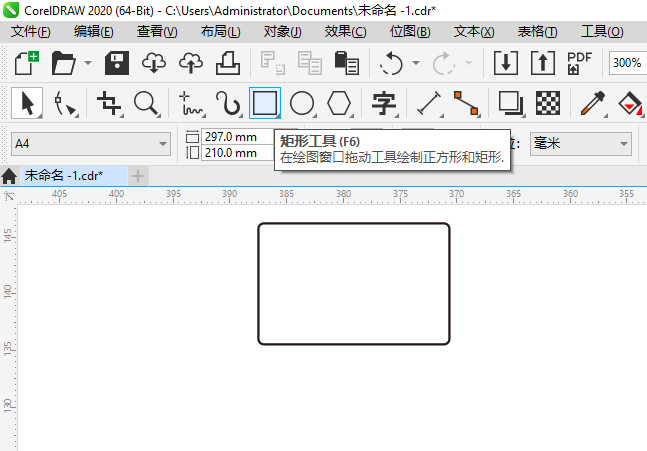Select the Polygon tool

(x=340, y=103)
